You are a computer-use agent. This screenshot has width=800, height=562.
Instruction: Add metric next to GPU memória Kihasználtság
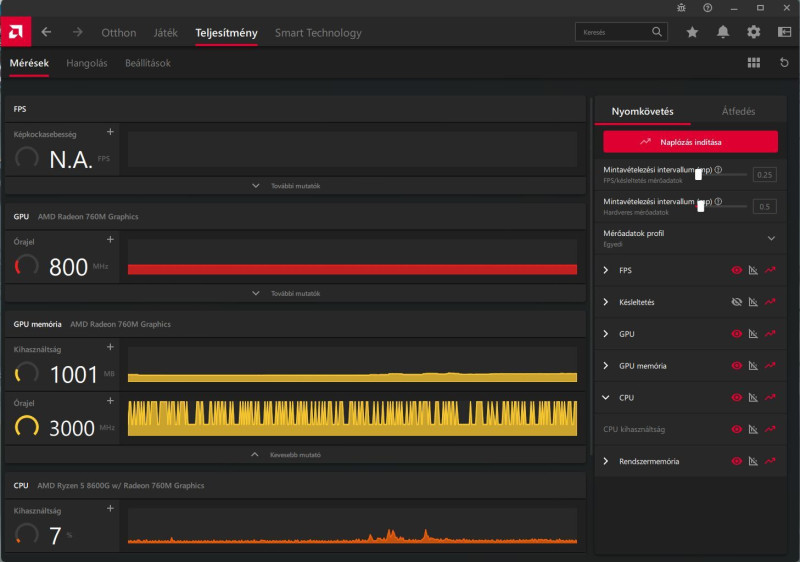[x=110, y=347]
